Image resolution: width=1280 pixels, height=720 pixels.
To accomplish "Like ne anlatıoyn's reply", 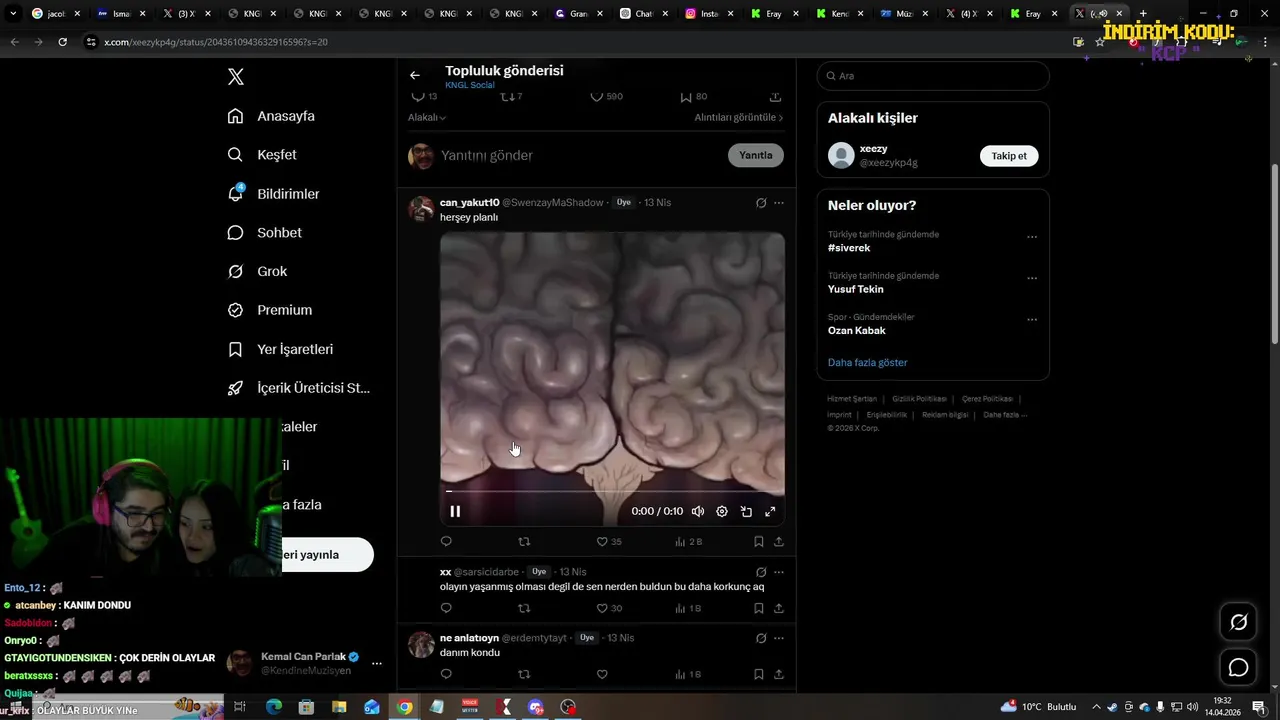I will [x=602, y=674].
